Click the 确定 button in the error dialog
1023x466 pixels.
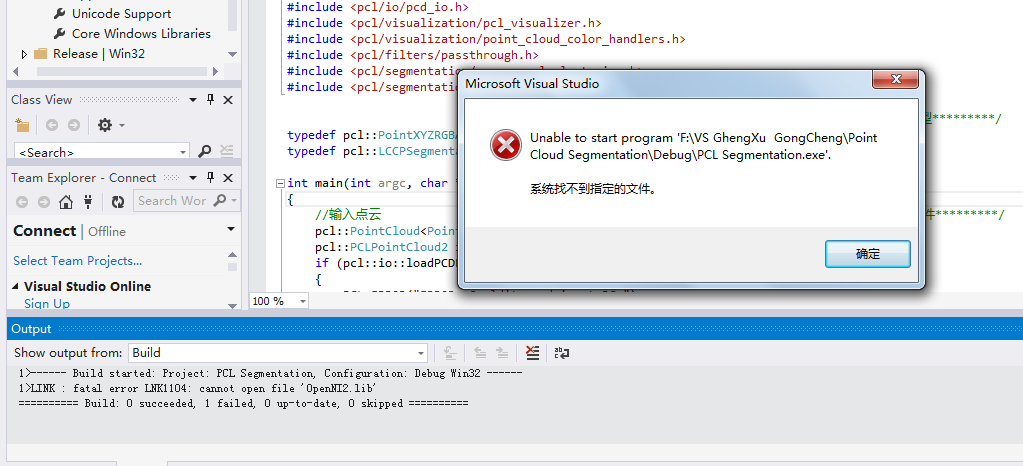pos(867,254)
